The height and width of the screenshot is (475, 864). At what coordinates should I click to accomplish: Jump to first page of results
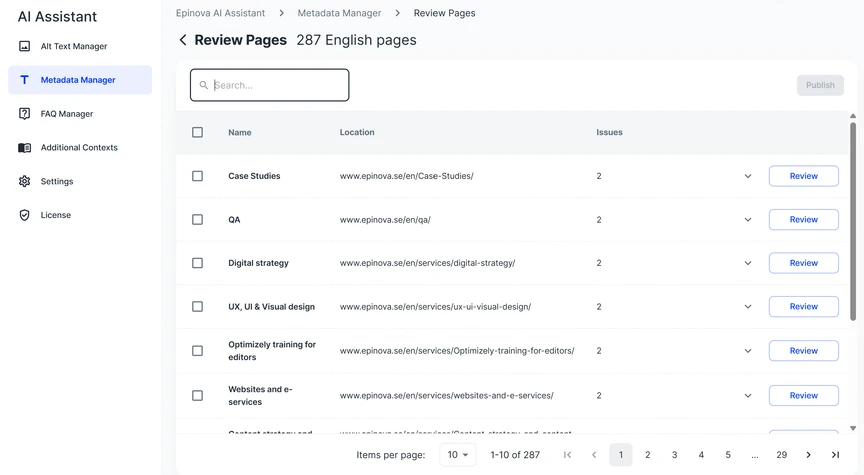(x=568, y=455)
